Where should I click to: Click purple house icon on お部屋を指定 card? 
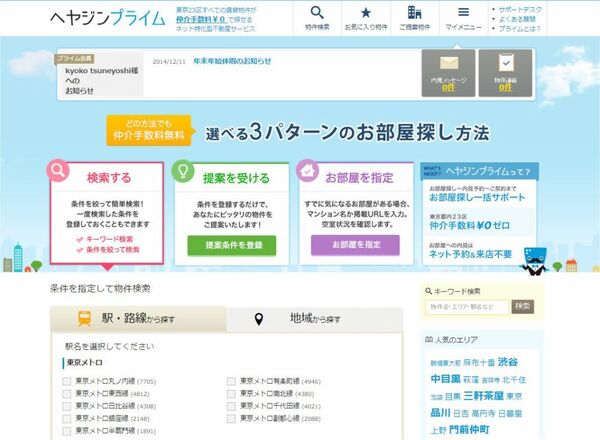tap(308, 170)
